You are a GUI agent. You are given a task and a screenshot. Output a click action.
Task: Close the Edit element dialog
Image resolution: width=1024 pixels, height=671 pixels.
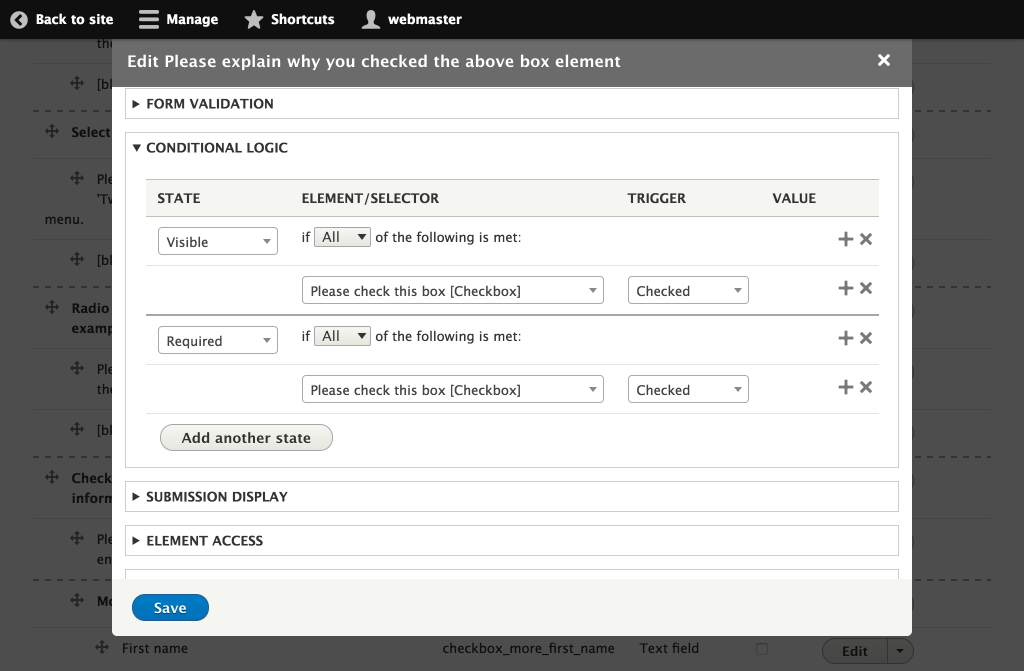coord(884,60)
